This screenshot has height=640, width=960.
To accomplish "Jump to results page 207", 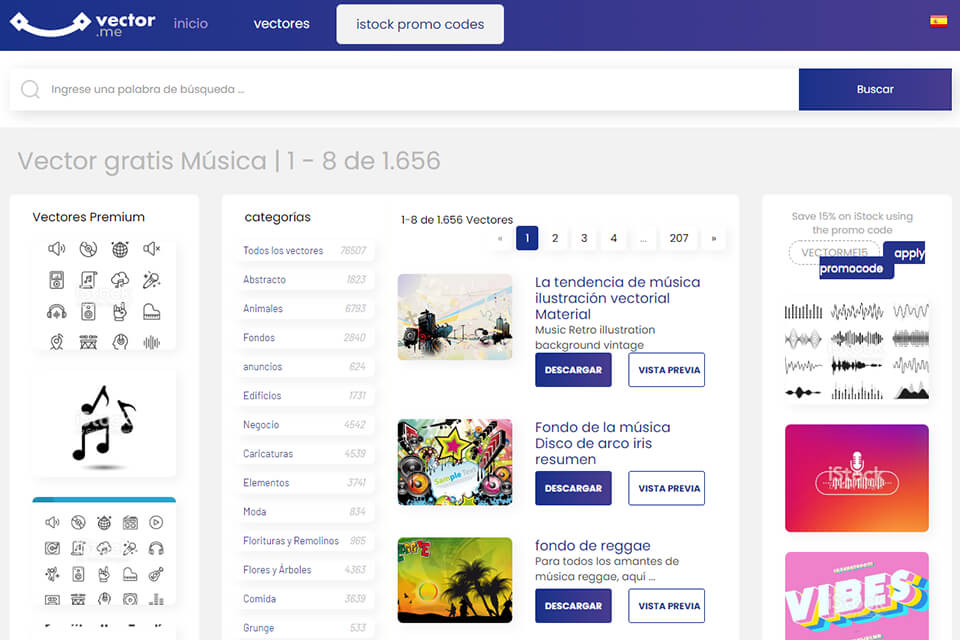I will (x=679, y=238).
